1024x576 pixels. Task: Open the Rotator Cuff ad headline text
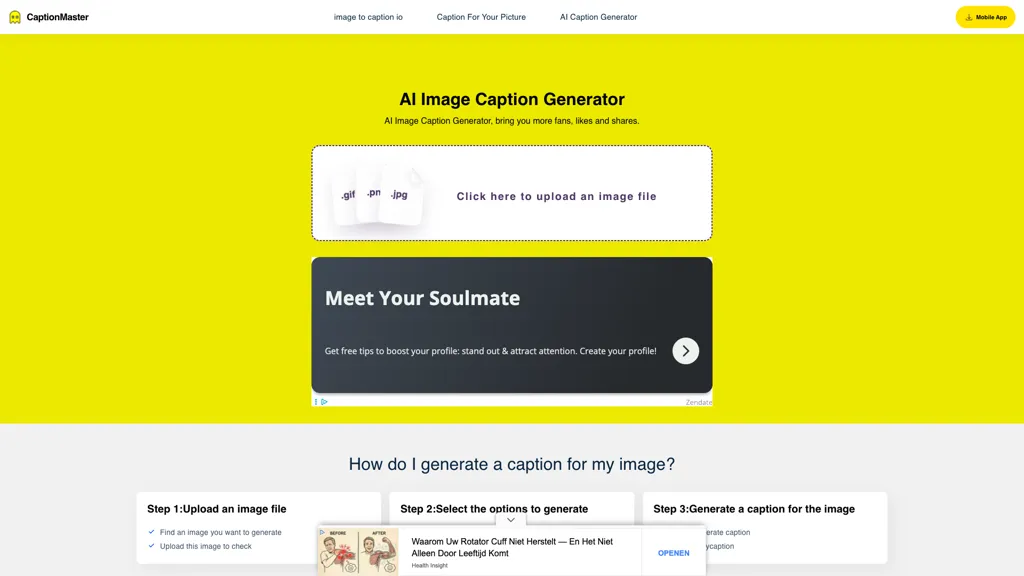(x=512, y=547)
